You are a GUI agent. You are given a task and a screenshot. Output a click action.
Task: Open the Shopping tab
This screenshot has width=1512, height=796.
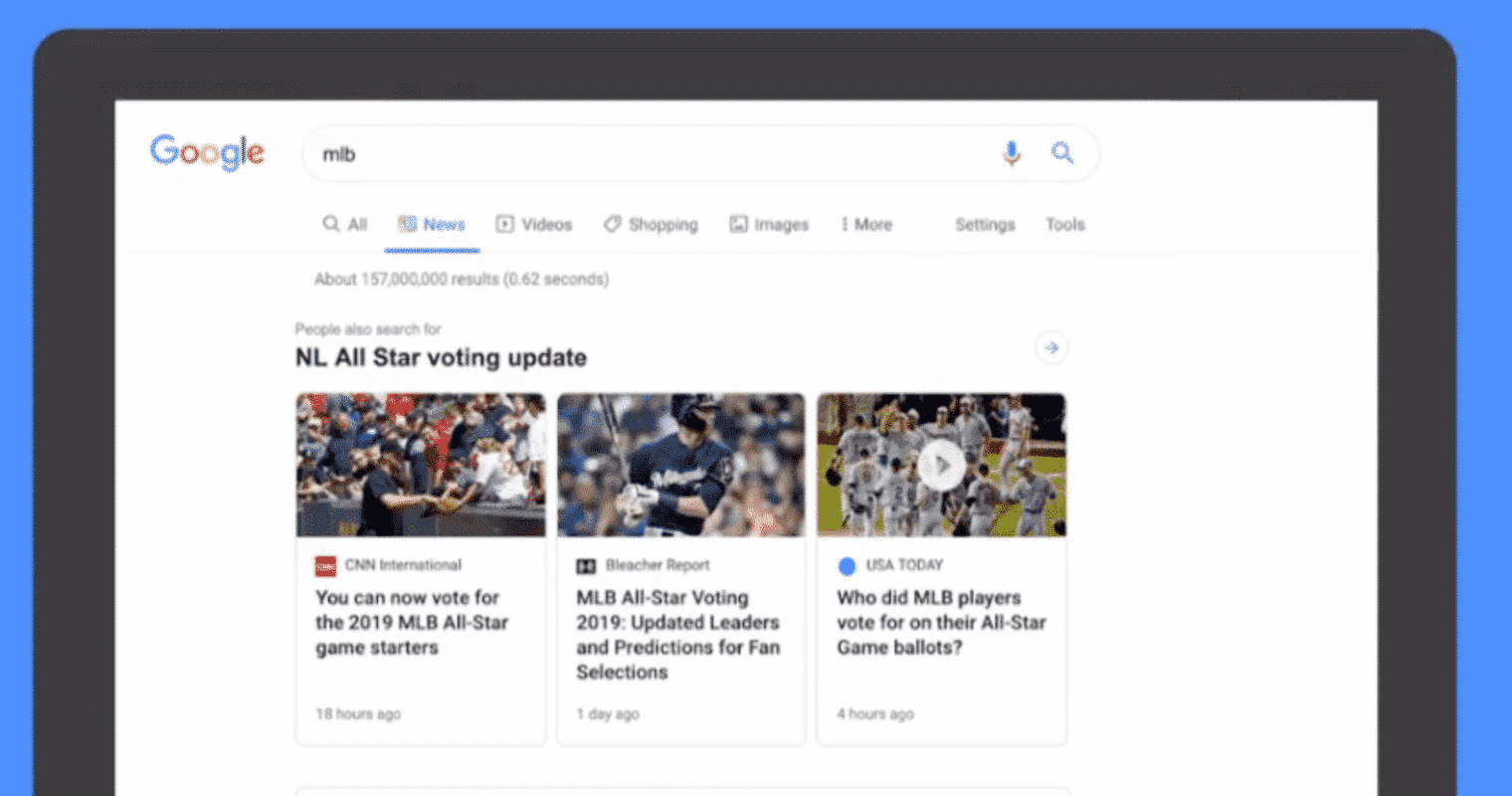651,225
